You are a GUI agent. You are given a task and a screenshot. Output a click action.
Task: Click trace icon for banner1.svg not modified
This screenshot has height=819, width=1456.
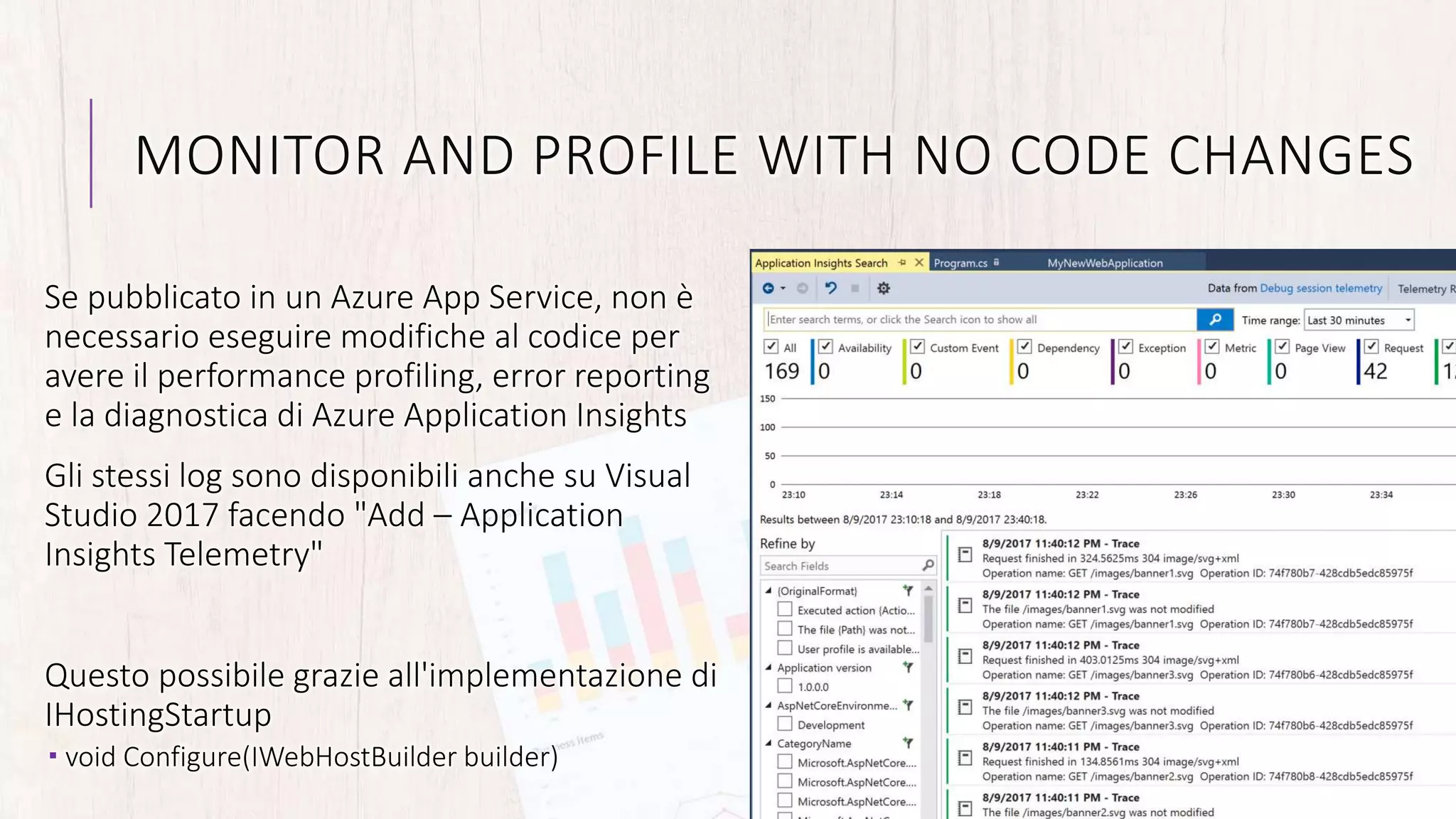click(965, 605)
